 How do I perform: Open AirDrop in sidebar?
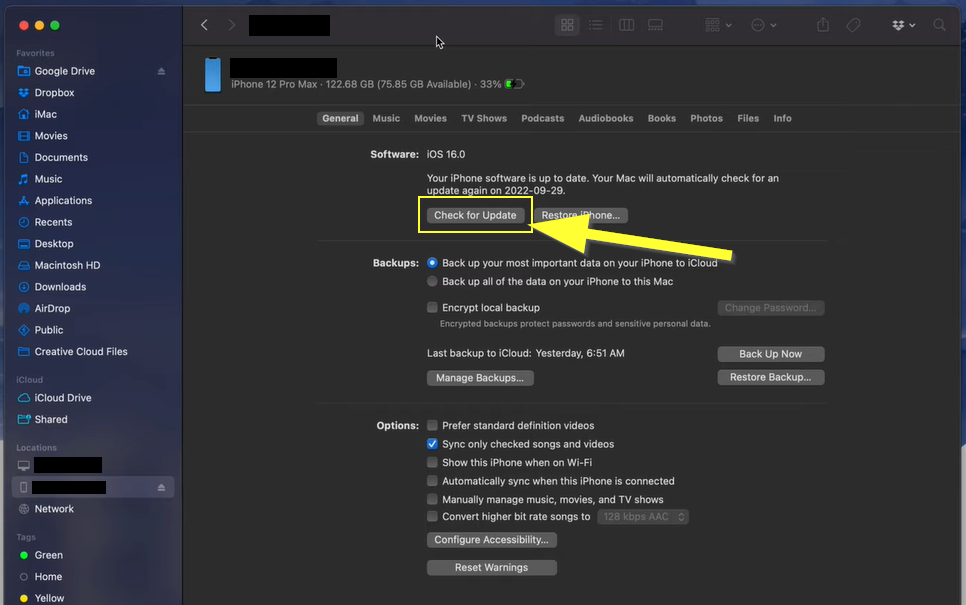pyautogui.click(x=52, y=309)
